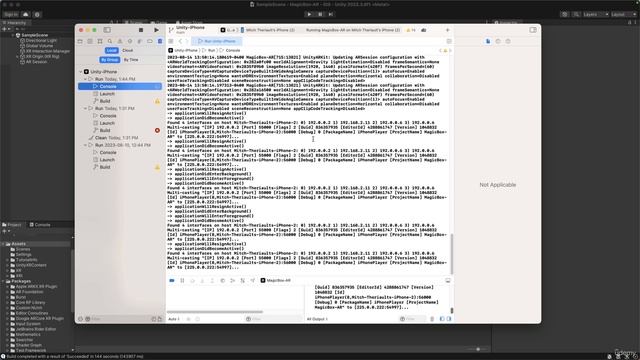This screenshot has width=640, height=360.
Task: Click Console in the jump bar
Action: coord(230,50)
